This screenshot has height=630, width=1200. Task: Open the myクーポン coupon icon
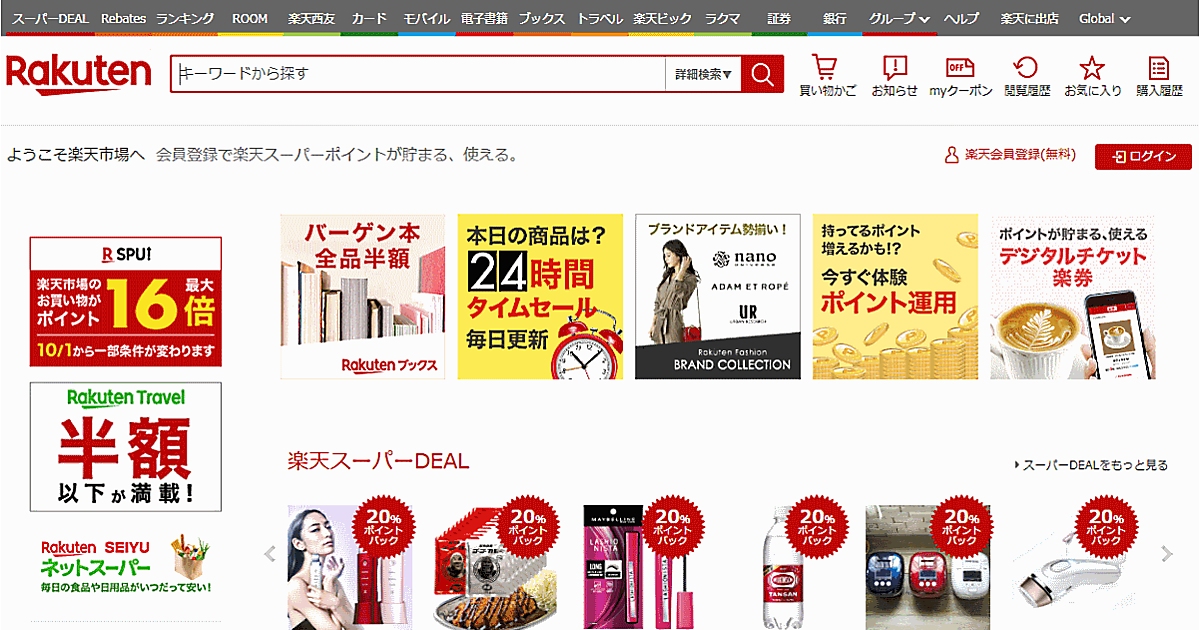click(x=960, y=75)
